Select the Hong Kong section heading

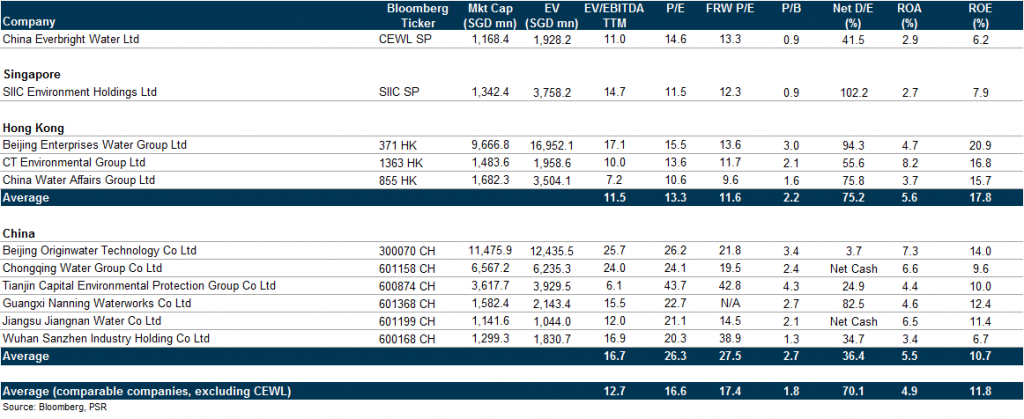pos(33,128)
